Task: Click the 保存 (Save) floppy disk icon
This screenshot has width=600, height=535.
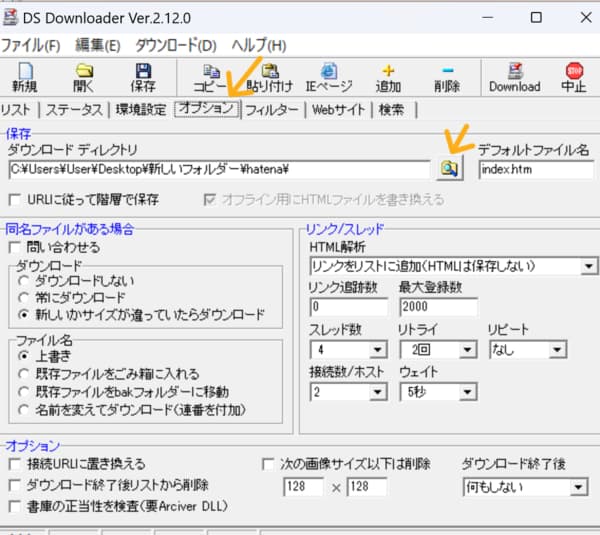Action: coord(144,77)
